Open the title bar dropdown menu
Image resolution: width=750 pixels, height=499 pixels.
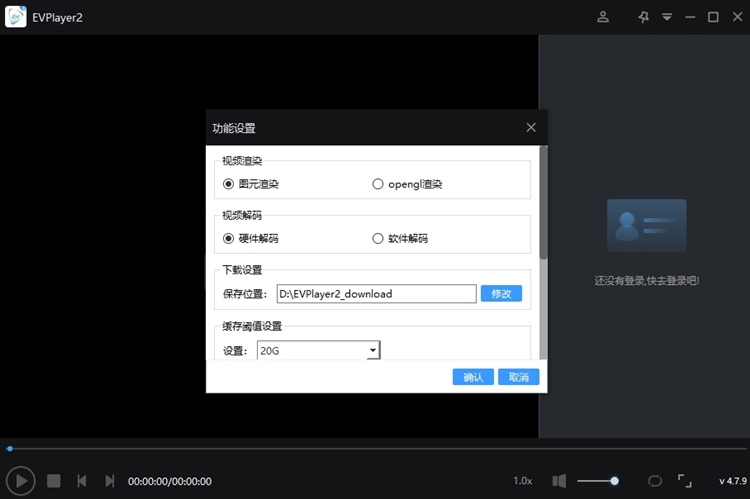667,17
